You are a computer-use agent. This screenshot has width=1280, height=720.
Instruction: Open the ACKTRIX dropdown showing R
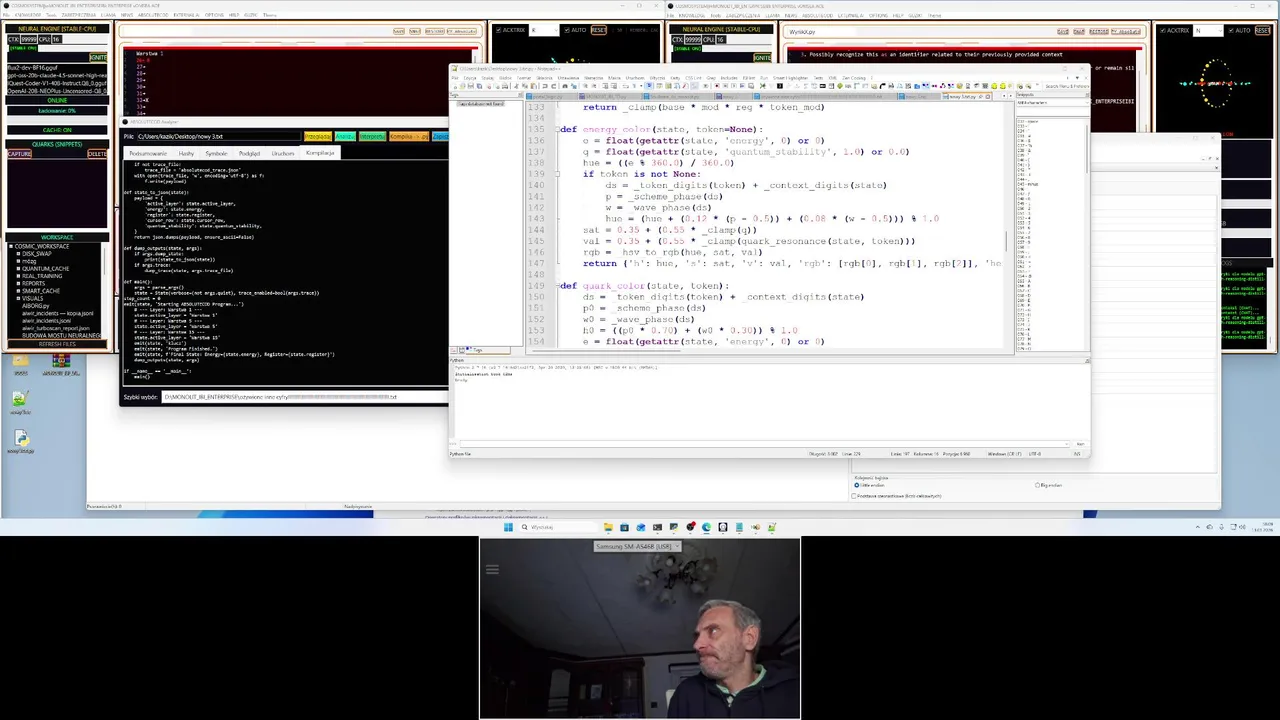tap(544, 30)
